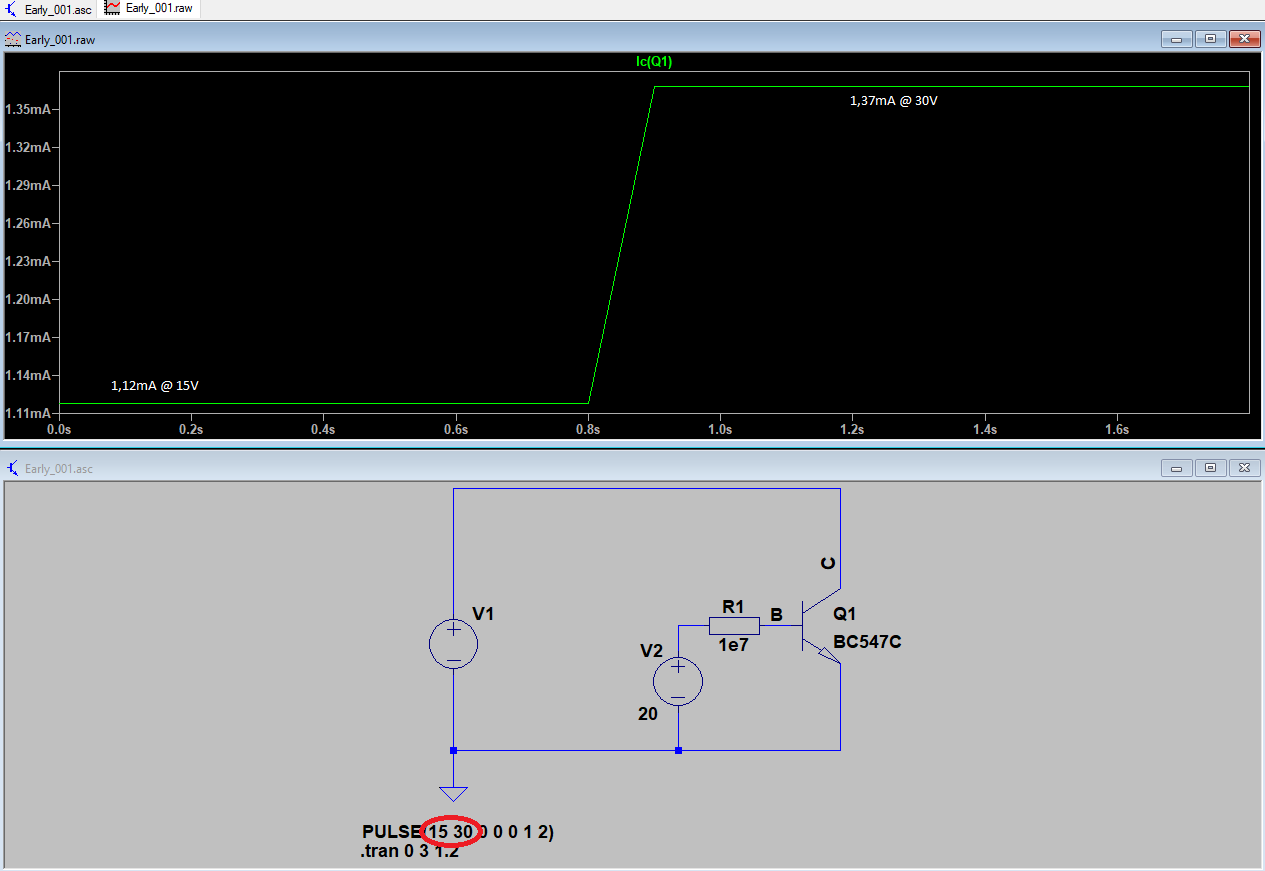
Task: Click the ground symbol in schematic
Action: click(453, 794)
